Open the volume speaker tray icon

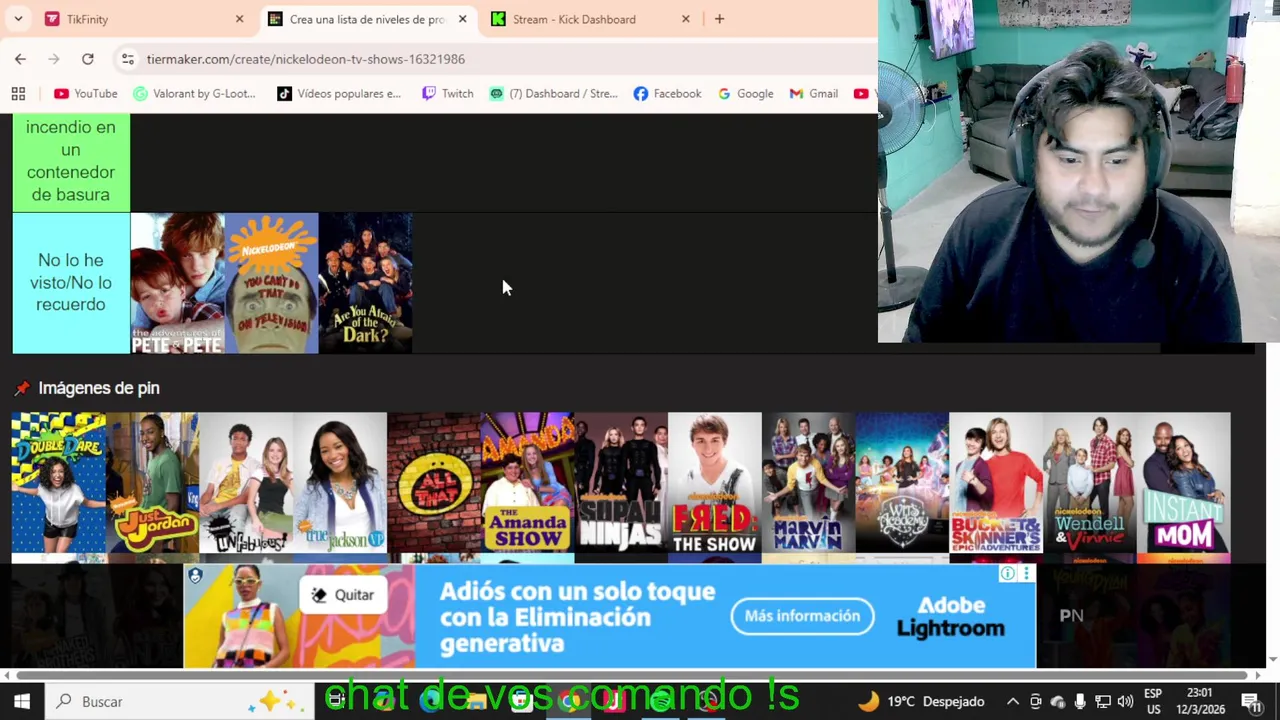tap(1126, 702)
